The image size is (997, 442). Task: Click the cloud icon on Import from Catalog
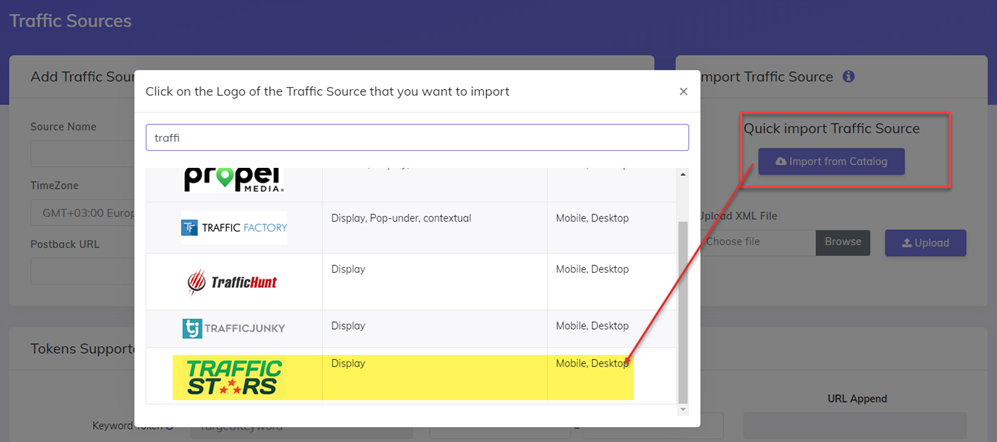click(781, 162)
